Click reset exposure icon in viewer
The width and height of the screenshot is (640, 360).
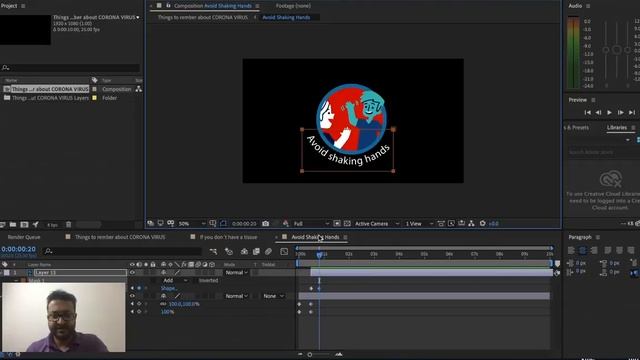click(482, 223)
